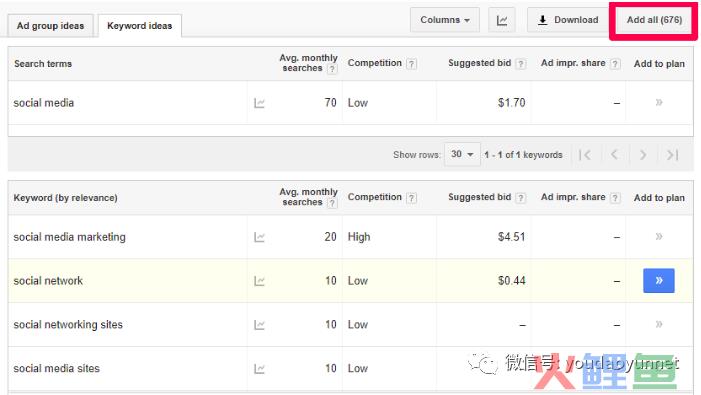Select the Keyword ideas tab
Viewport: 701px width, 395px height.
(x=139, y=26)
